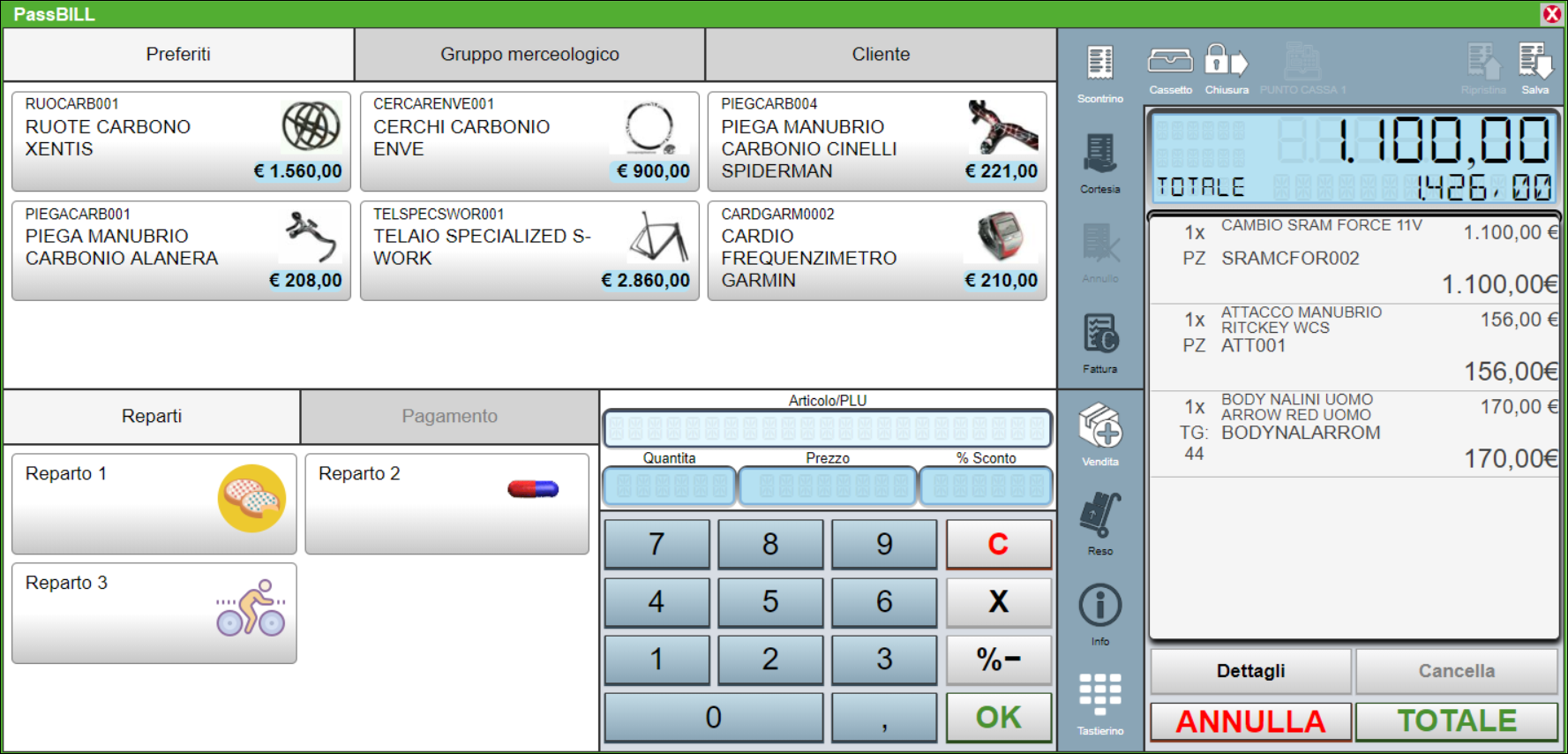
Task: Click the Scontrino receipt icon
Action: [1099, 64]
